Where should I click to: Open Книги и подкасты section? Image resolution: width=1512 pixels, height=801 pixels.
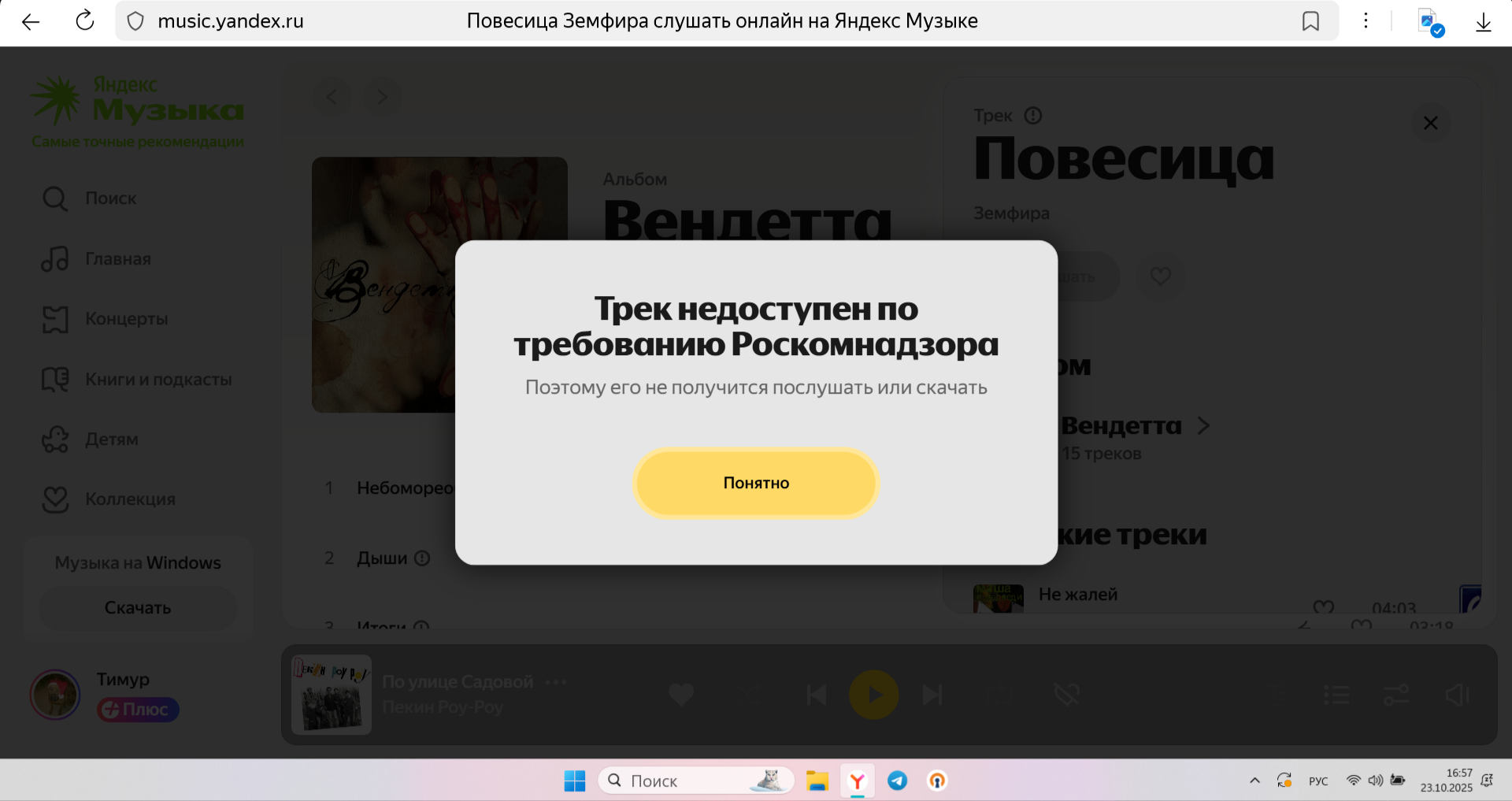137,380
